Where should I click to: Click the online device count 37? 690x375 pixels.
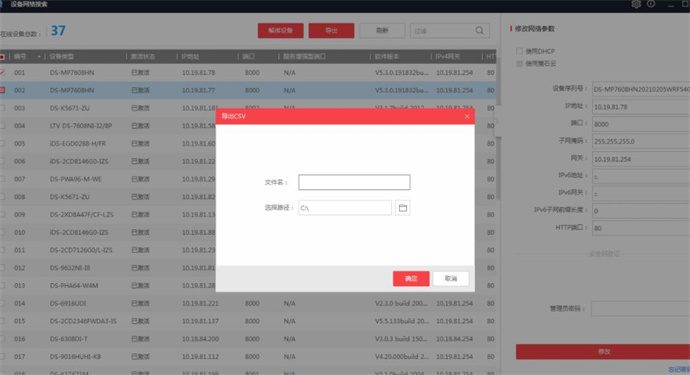pos(58,31)
